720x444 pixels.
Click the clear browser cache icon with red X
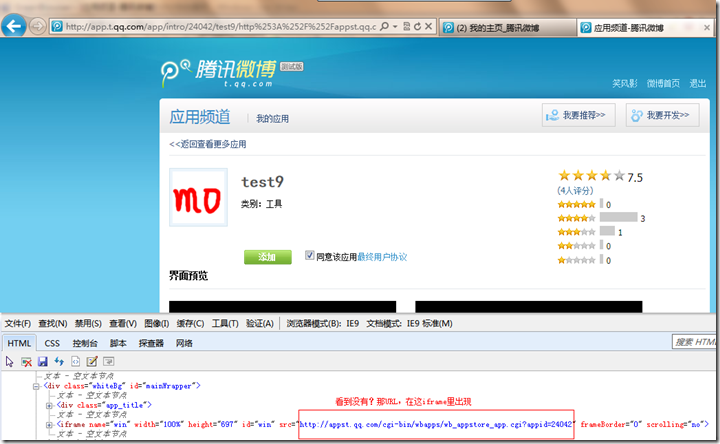(x=26, y=362)
